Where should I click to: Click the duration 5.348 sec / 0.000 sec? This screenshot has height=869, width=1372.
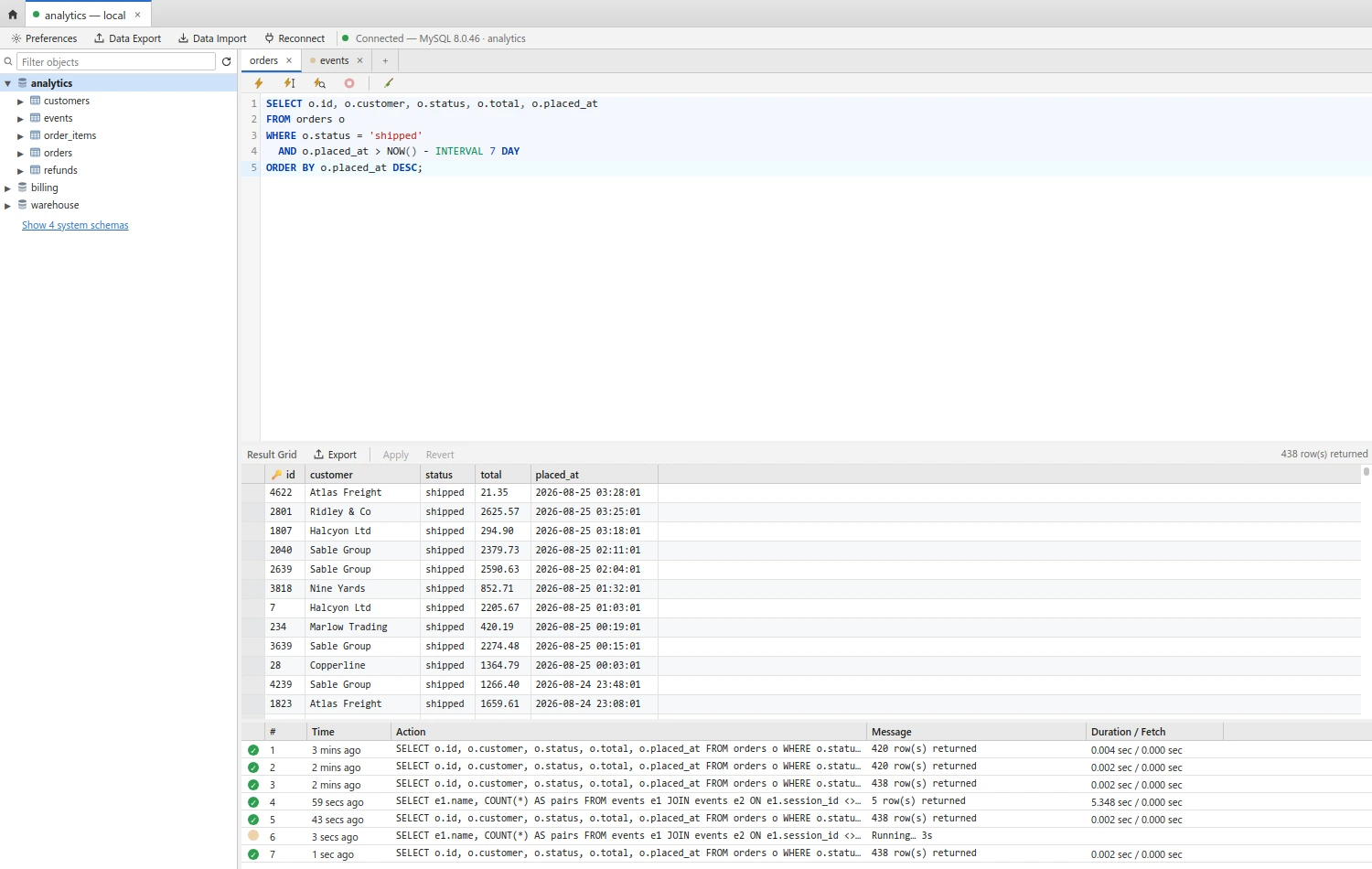[x=1136, y=802]
